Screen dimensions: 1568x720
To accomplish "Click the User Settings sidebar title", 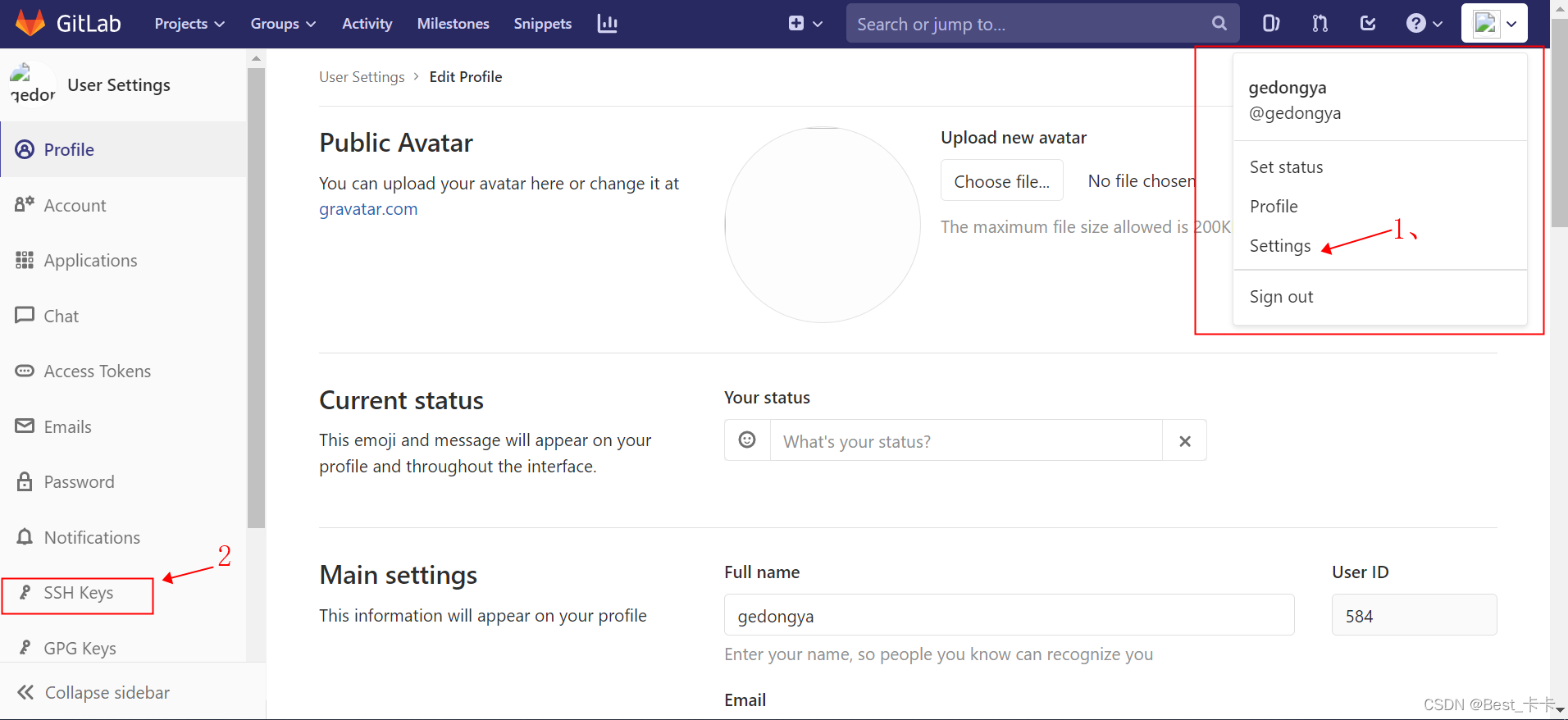I will coord(119,85).
